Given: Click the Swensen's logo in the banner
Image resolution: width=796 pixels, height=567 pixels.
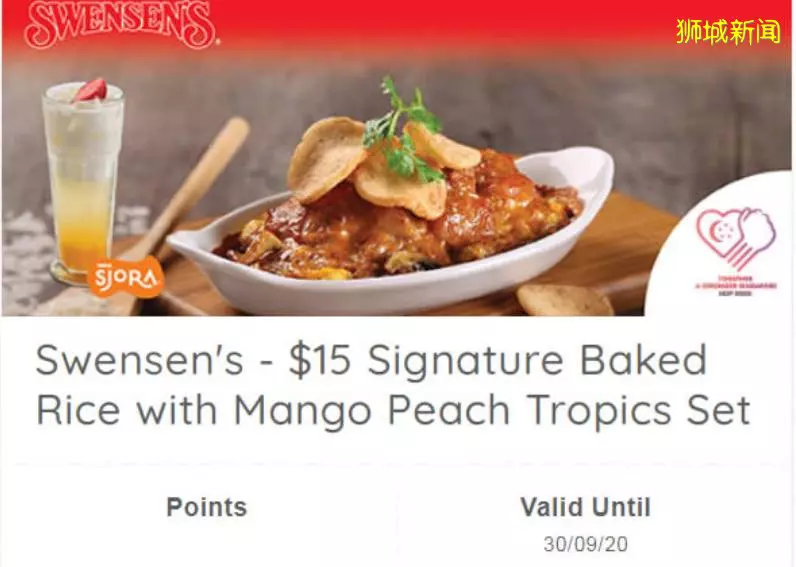Looking at the screenshot, I should tap(121, 25).
